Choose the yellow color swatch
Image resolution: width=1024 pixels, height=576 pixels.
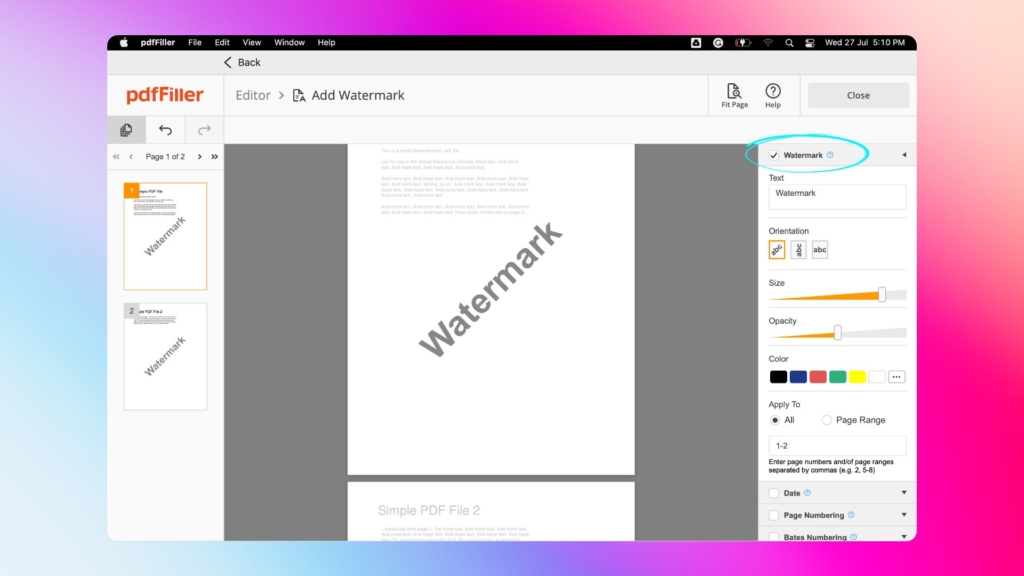[x=857, y=377]
